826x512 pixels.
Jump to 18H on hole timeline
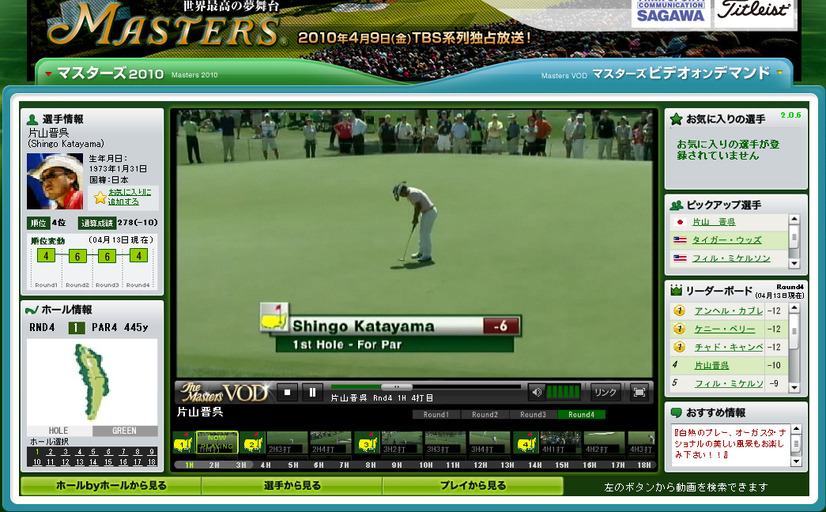point(644,465)
